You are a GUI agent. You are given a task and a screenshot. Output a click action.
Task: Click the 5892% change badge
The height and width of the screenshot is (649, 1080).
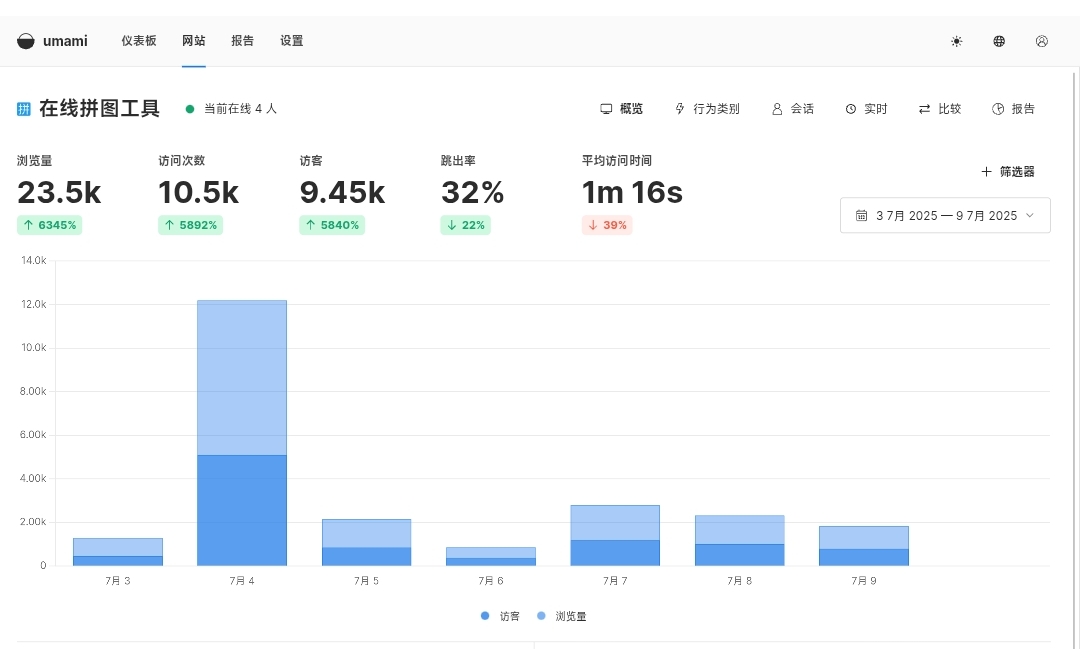coord(190,225)
